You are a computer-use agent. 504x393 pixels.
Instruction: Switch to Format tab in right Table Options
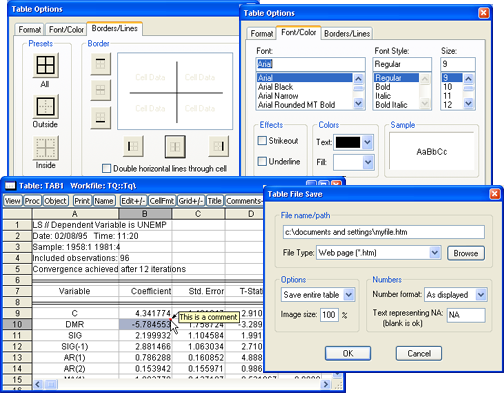pyautogui.click(x=262, y=34)
